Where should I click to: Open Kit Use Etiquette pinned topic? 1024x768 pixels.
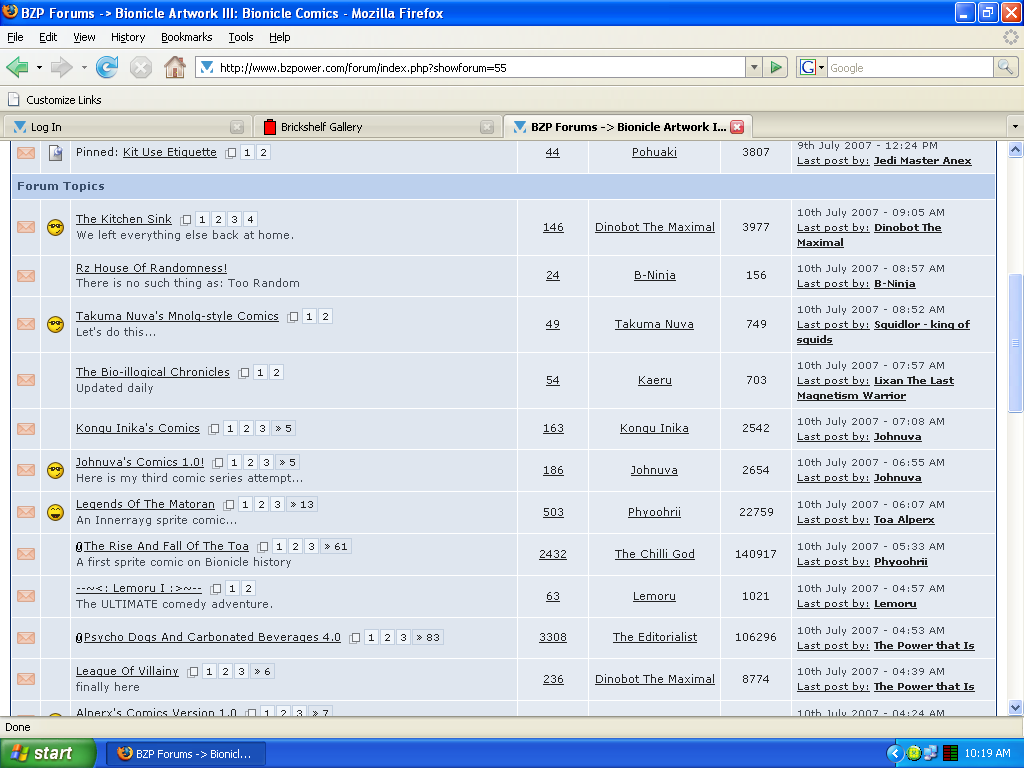(170, 152)
